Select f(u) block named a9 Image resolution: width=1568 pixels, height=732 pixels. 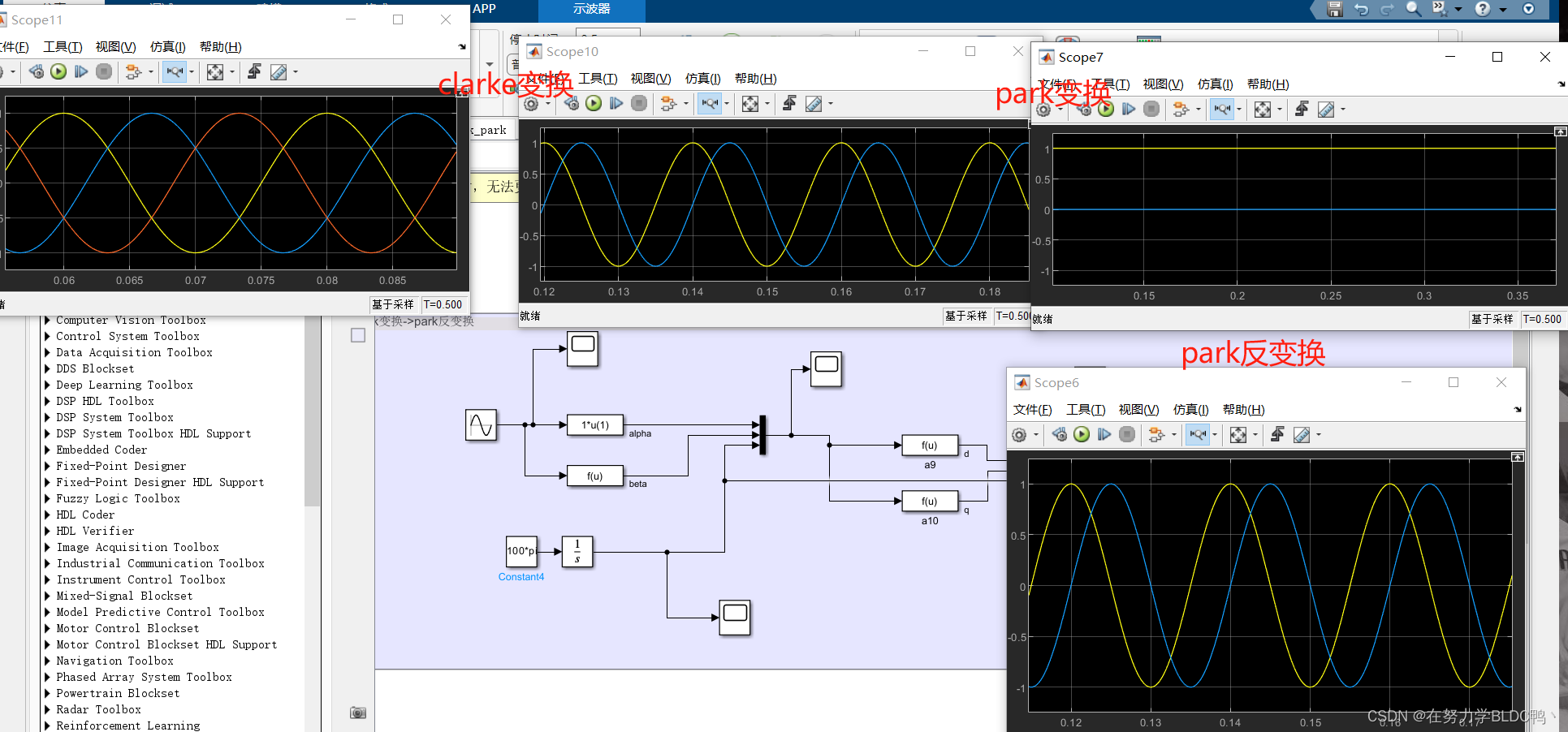click(930, 446)
